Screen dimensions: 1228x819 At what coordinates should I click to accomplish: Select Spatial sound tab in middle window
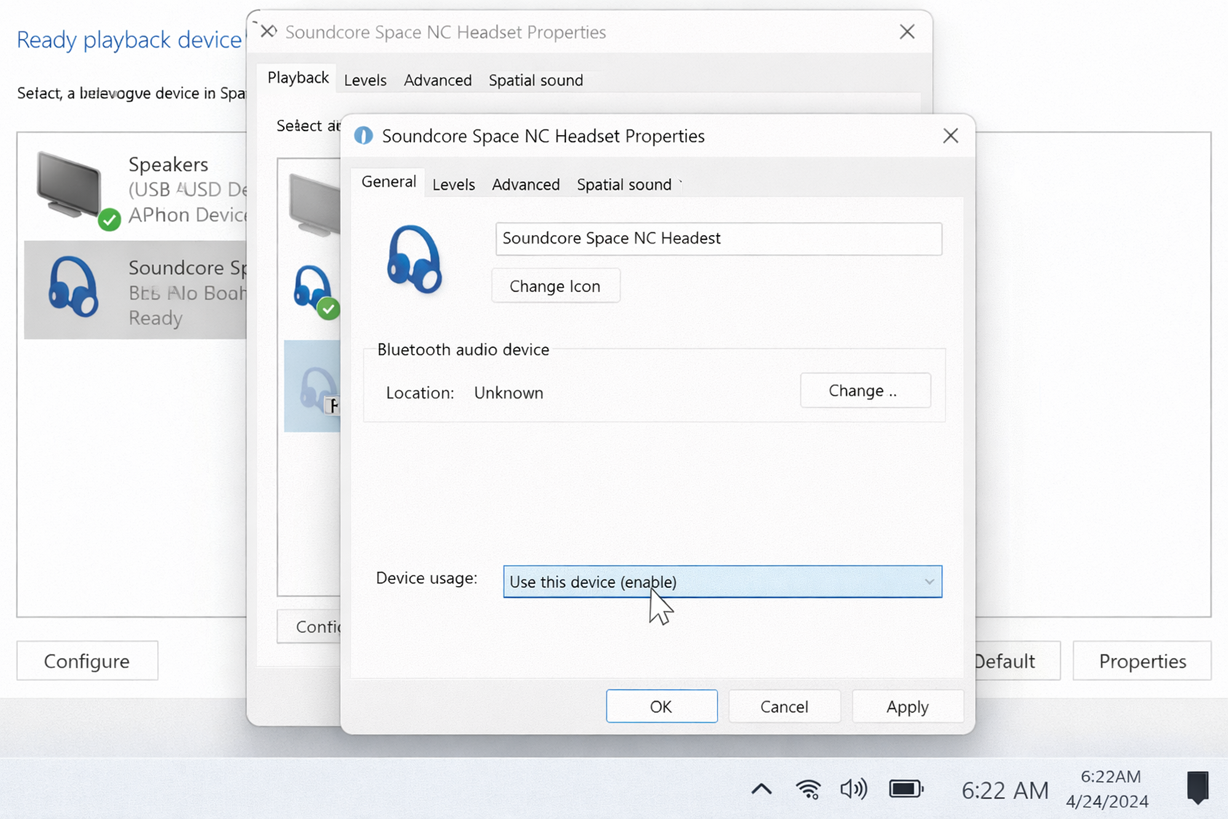tap(536, 80)
